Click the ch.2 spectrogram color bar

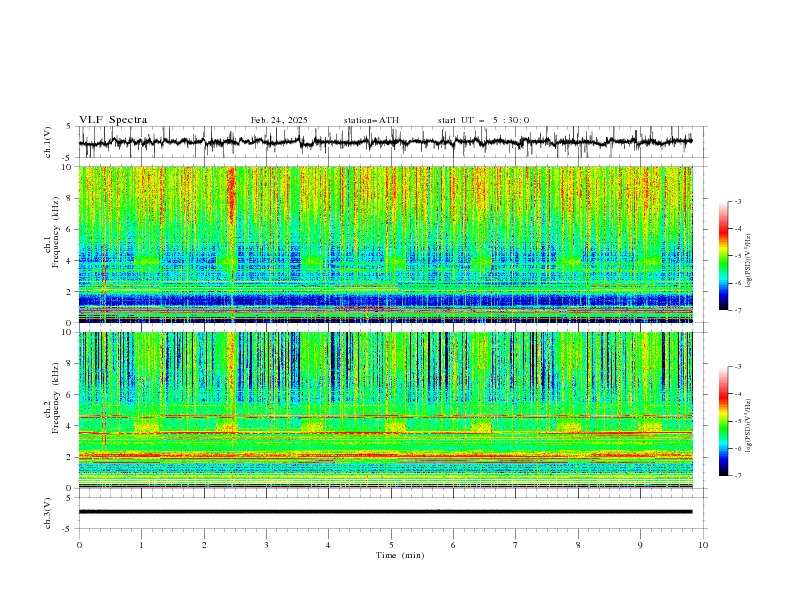click(724, 421)
